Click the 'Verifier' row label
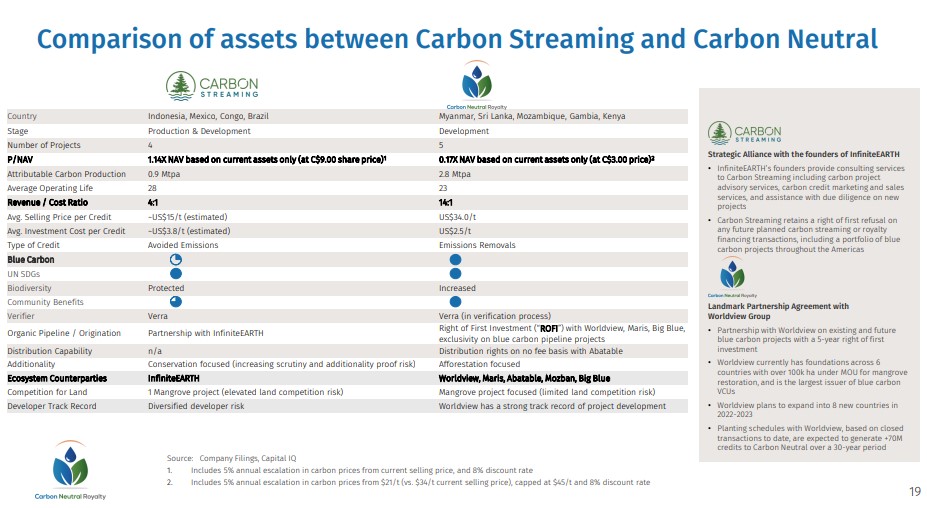927x508 pixels. pyautogui.click(x=21, y=316)
